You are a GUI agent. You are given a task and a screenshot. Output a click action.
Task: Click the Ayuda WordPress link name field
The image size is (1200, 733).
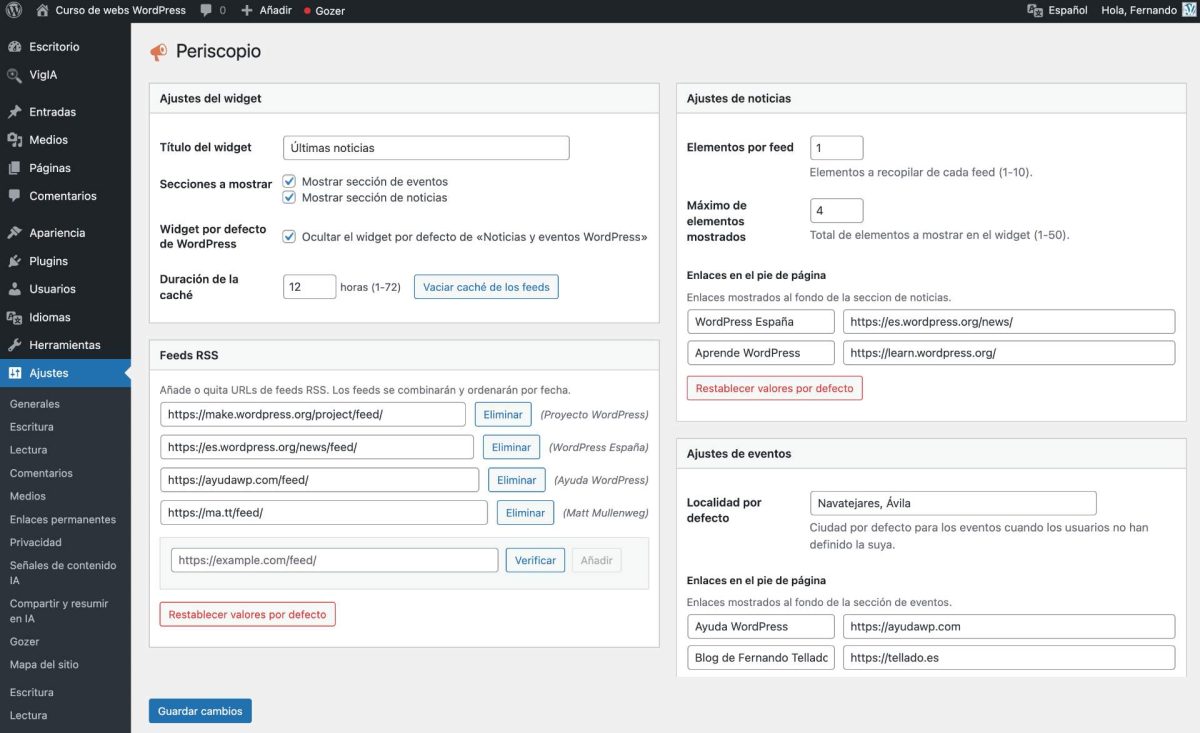click(x=761, y=627)
